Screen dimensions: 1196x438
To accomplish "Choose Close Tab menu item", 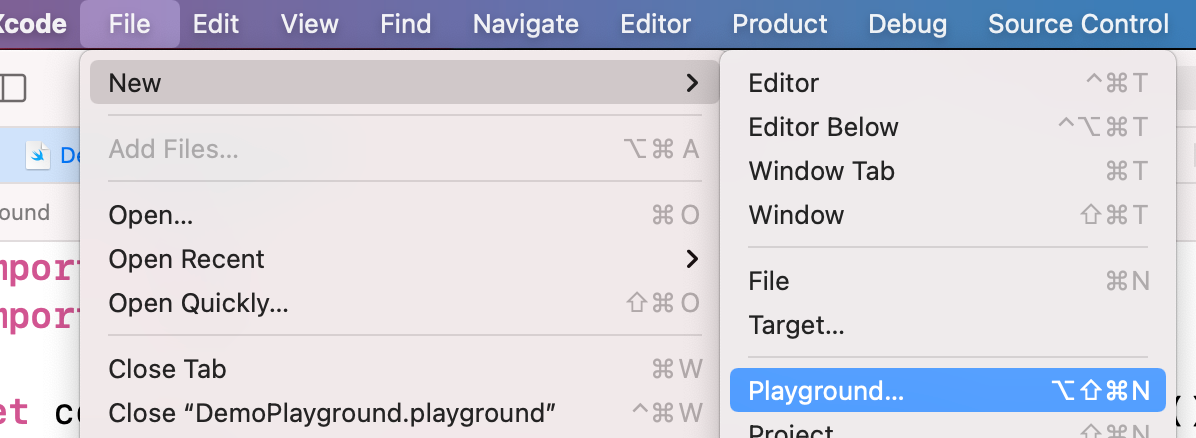I will pyautogui.click(x=404, y=369).
